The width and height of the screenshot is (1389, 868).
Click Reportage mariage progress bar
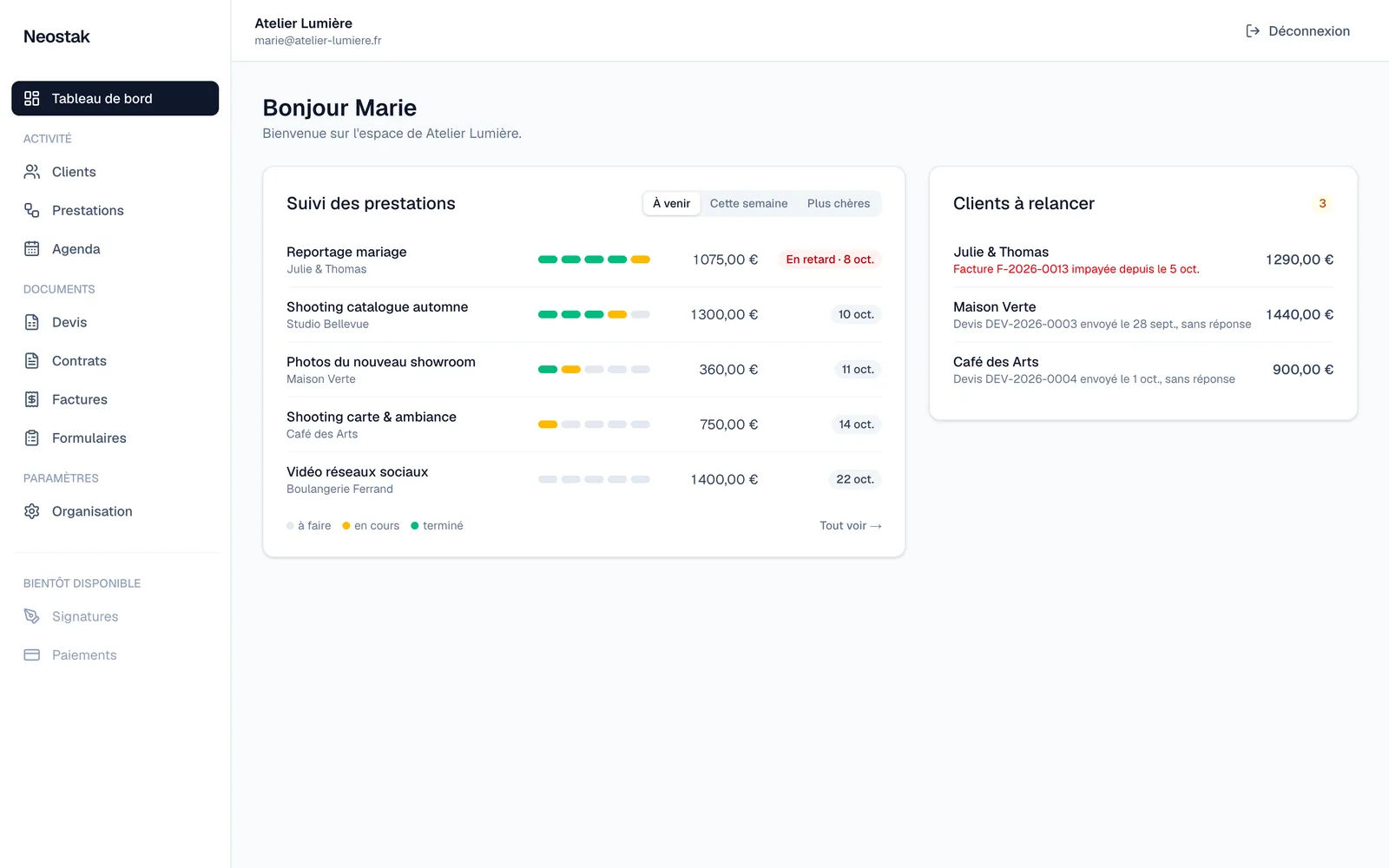tap(594, 260)
